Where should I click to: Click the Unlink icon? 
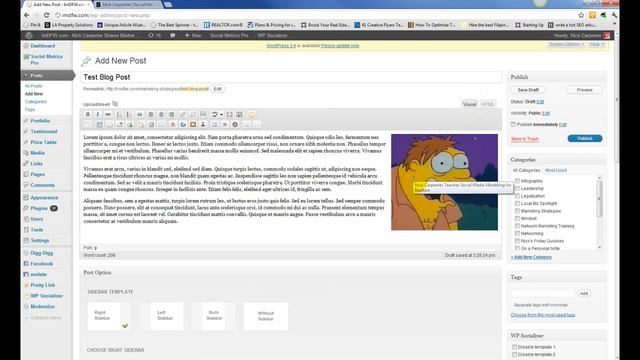coord(193,114)
